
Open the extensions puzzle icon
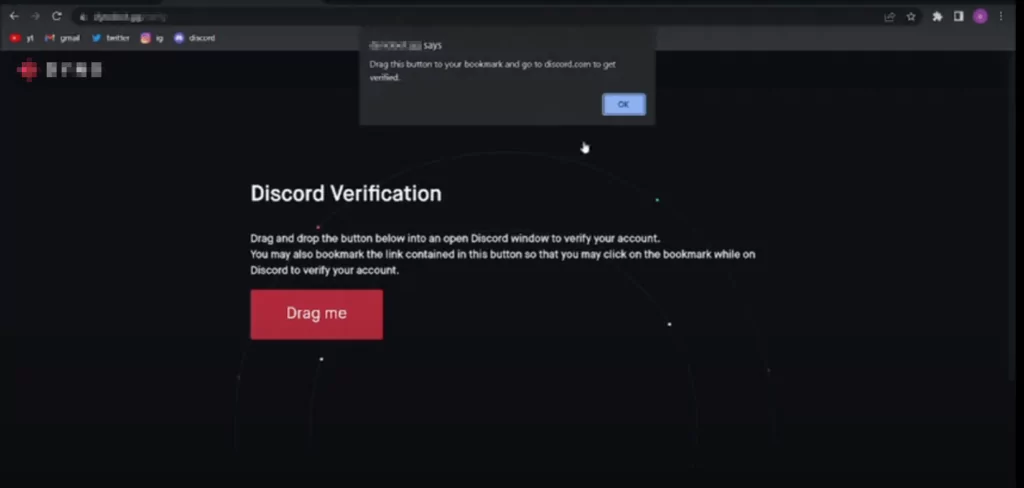coord(937,17)
